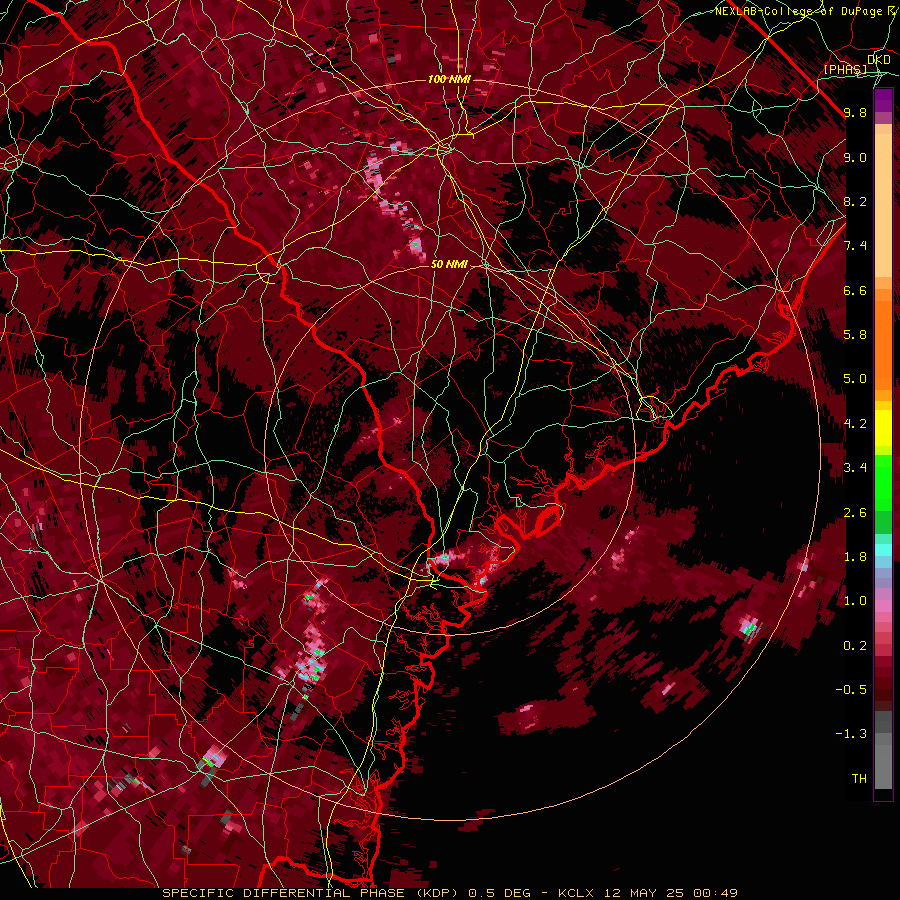Click the -1.3 scale label
The image size is (900, 900).
851,734
